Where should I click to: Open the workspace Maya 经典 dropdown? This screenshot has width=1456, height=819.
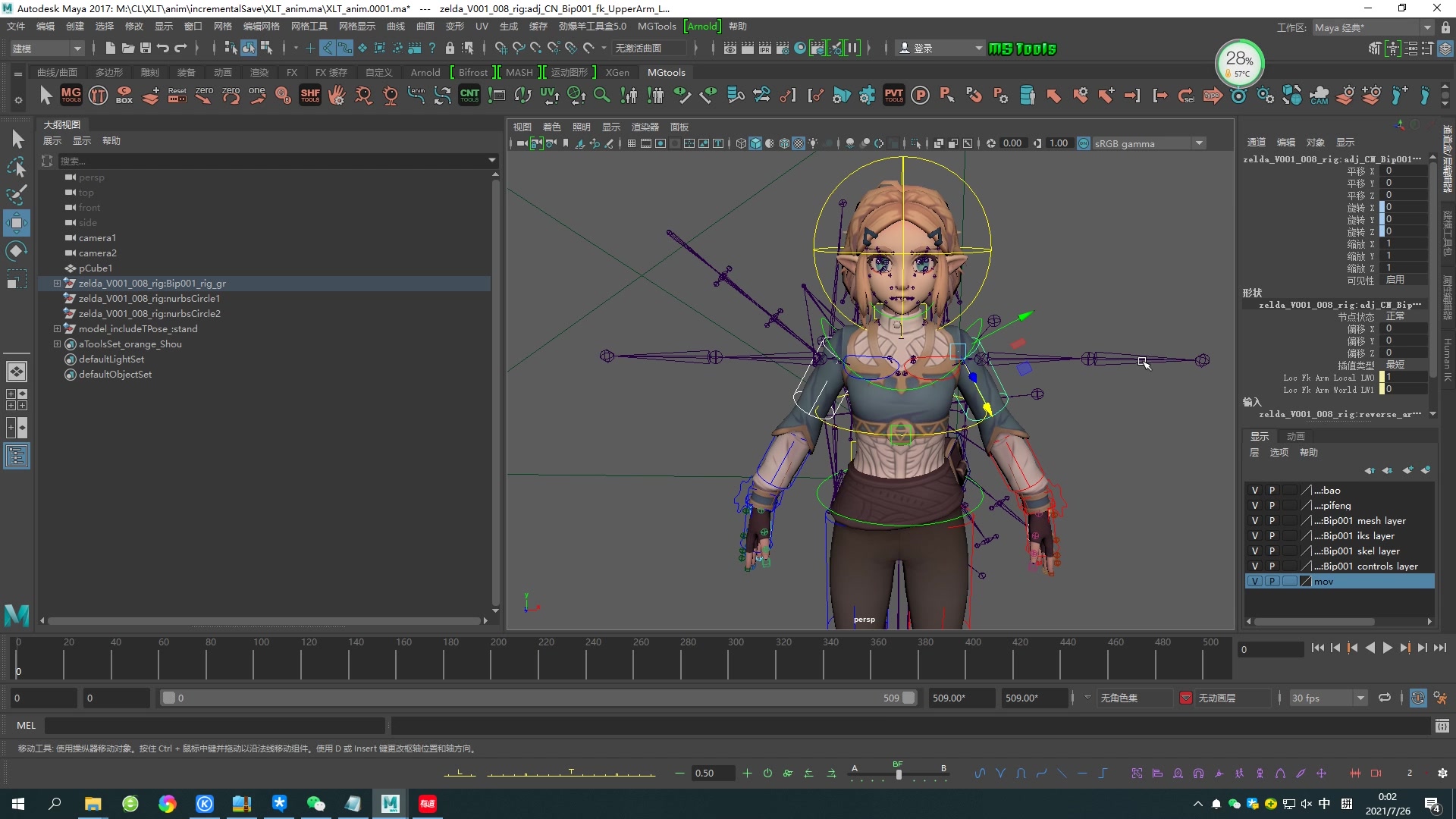click(1372, 27)
